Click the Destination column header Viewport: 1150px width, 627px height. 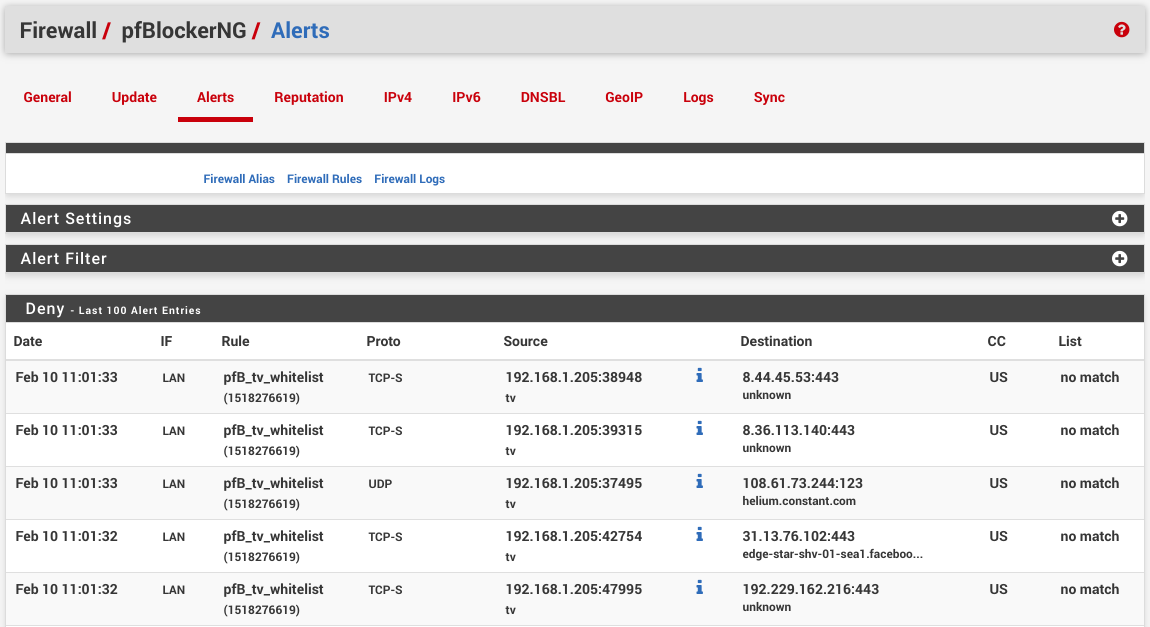[776, 341]
